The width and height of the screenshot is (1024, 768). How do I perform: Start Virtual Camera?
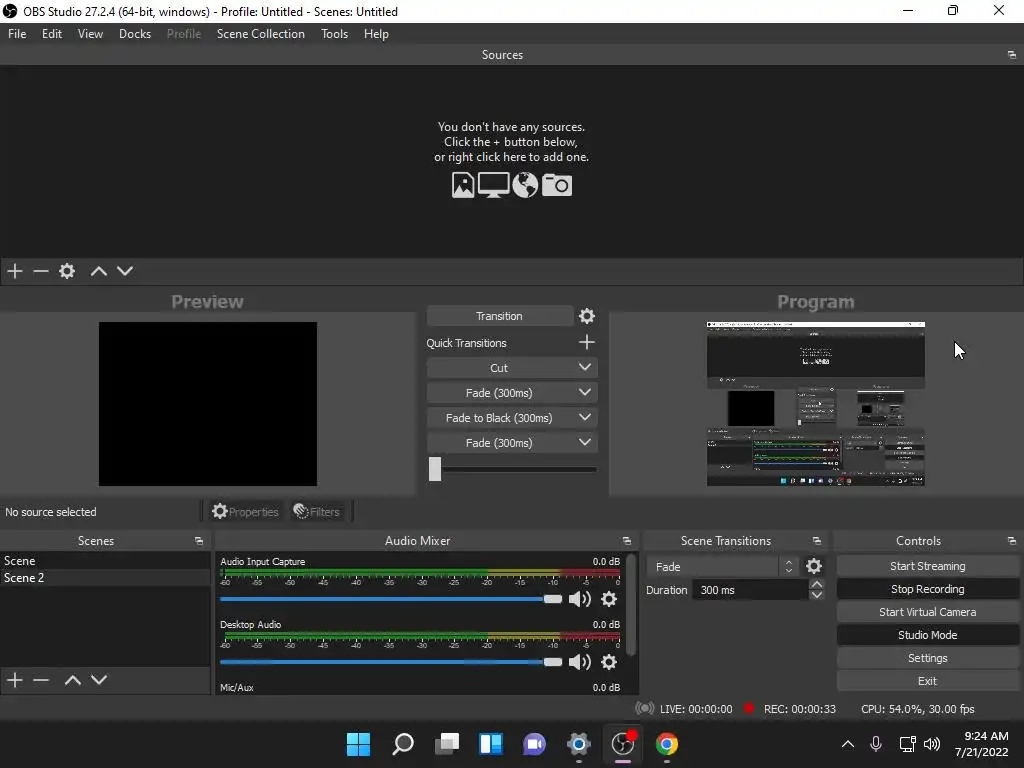[x=927, y=612]
